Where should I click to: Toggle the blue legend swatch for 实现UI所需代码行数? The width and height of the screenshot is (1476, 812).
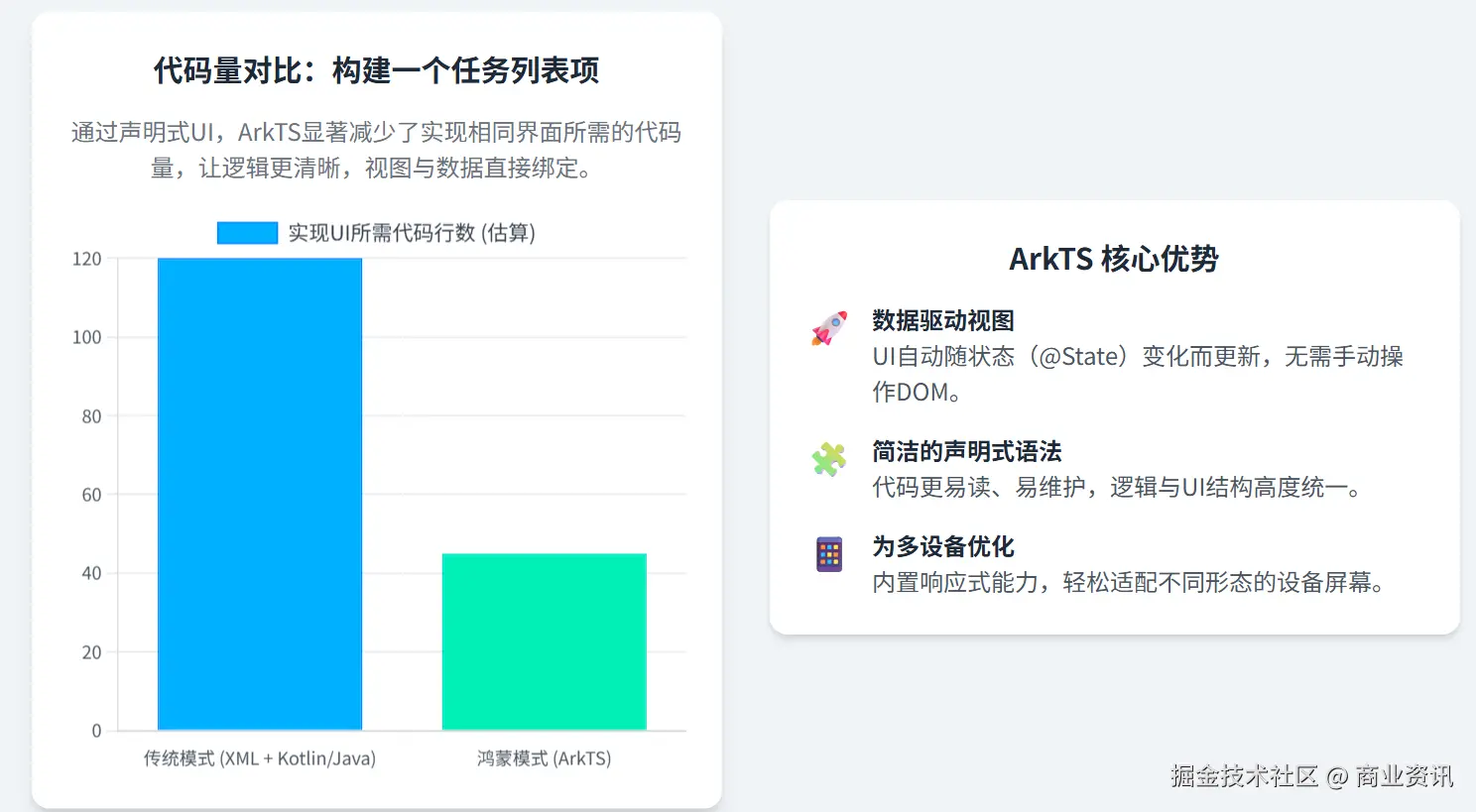click(x=247, y=233)
